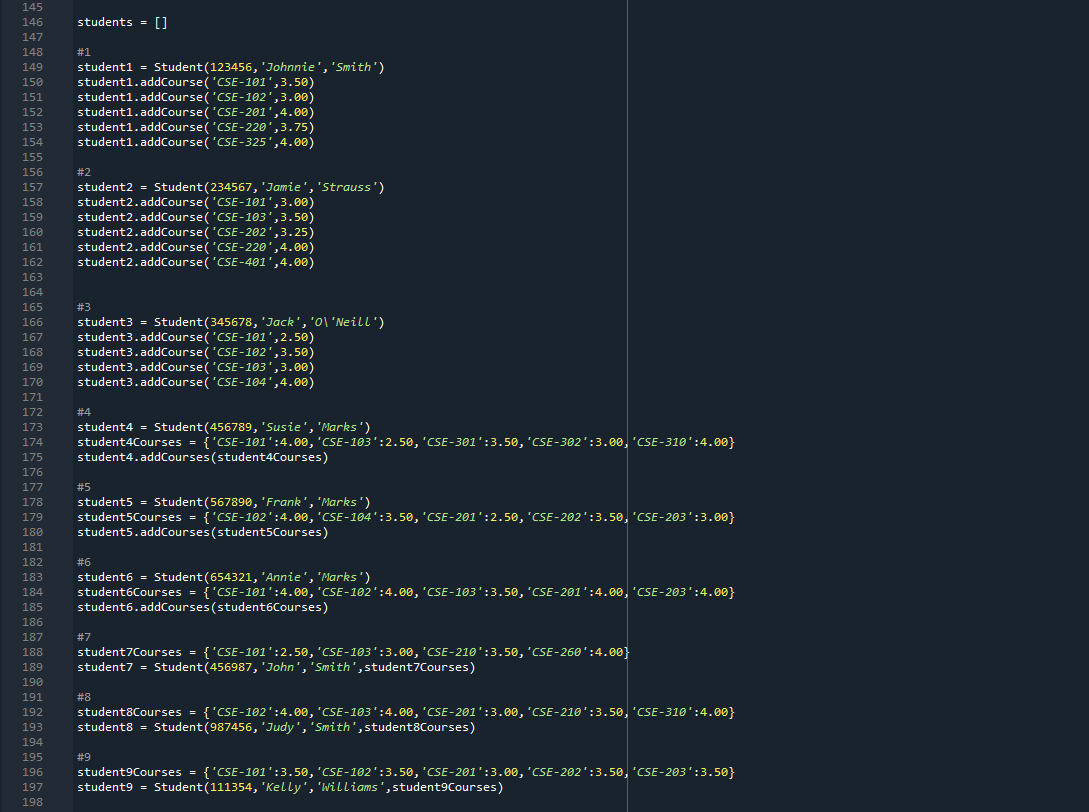Click the name 'Frank'

click(x=283, y=502)
